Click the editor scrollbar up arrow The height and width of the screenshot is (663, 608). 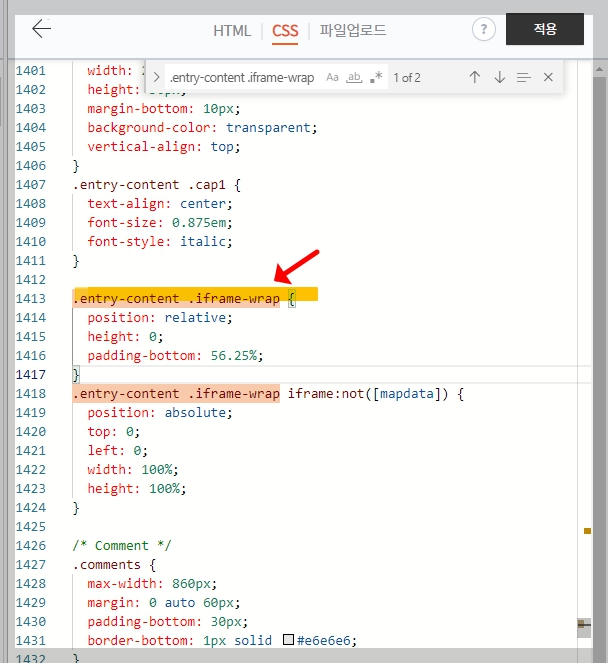600,69
